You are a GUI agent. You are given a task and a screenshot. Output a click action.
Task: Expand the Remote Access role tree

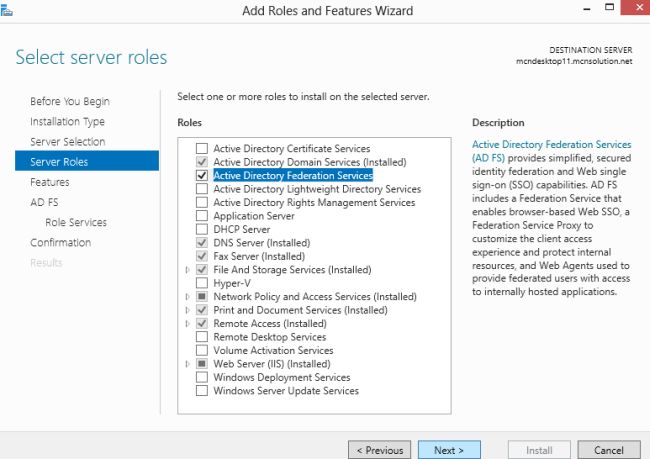click(x=187, y=324)
